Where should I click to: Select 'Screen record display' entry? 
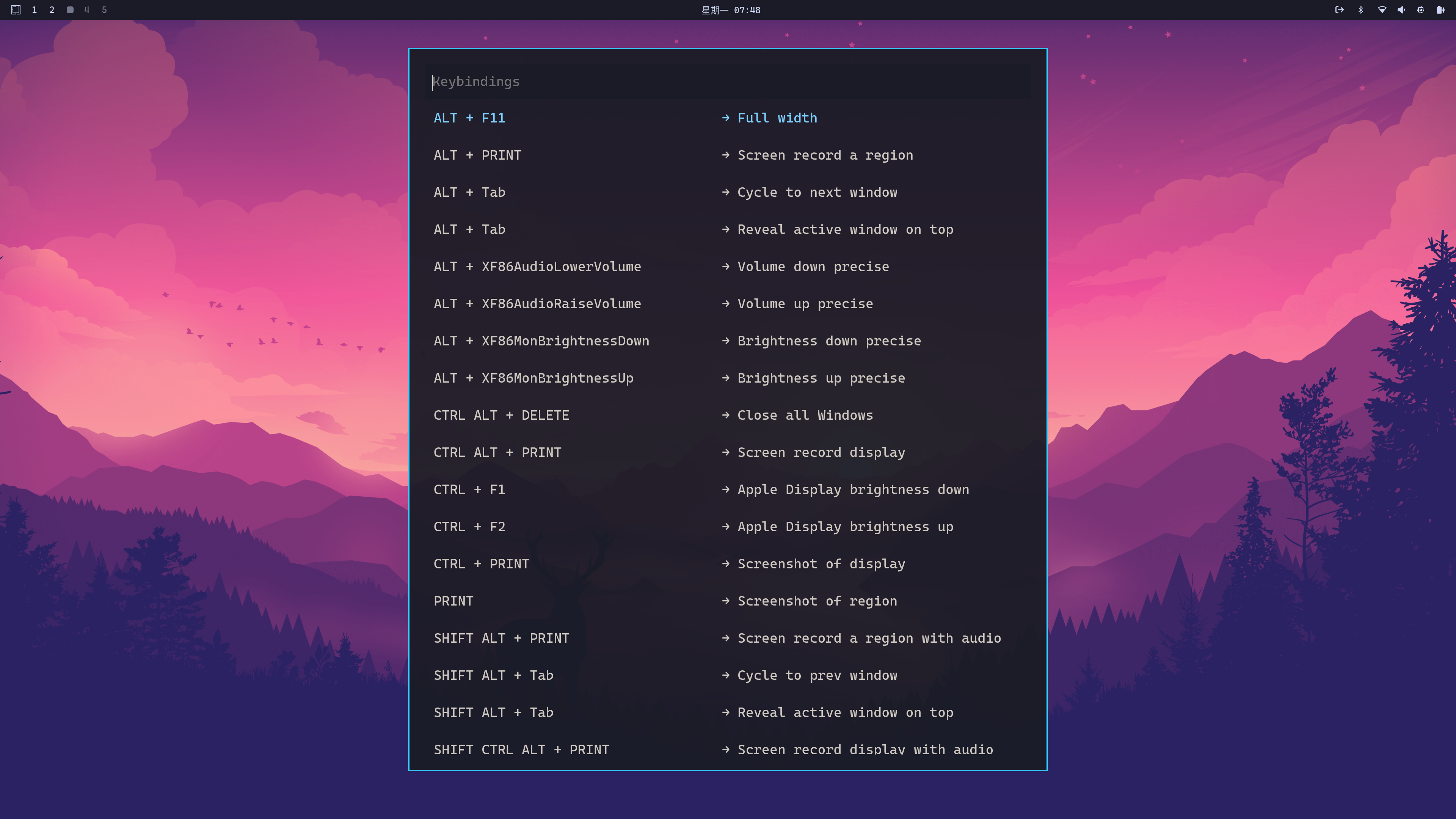coord(728,453)
